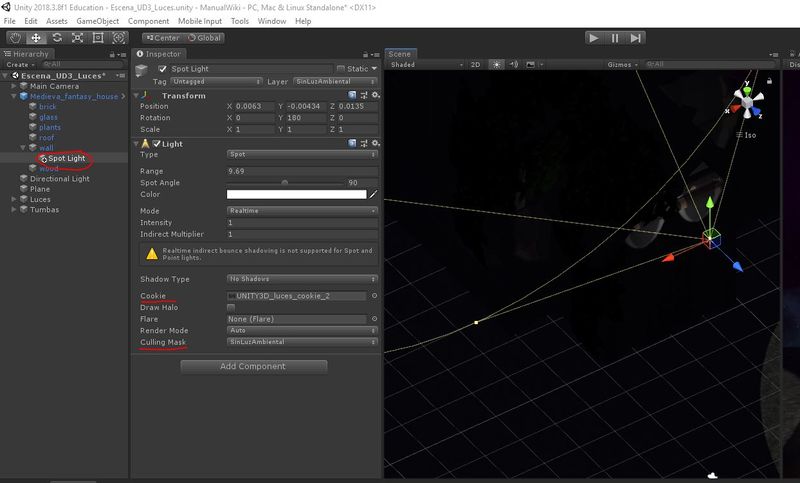Open the Cookie object picker circle
Image resolution: width=800 pixels, height=483 pixels.
374,296
